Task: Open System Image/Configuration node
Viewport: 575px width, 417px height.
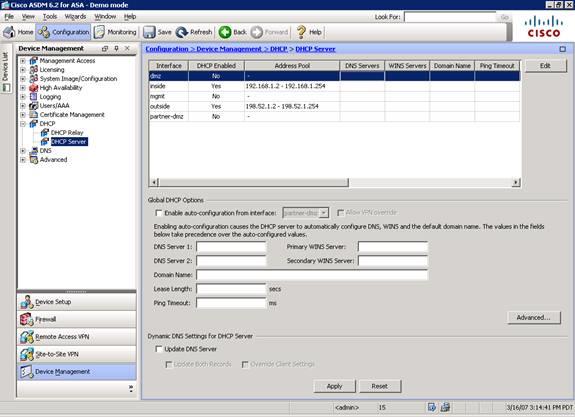Action: click(x=78, y=78)
